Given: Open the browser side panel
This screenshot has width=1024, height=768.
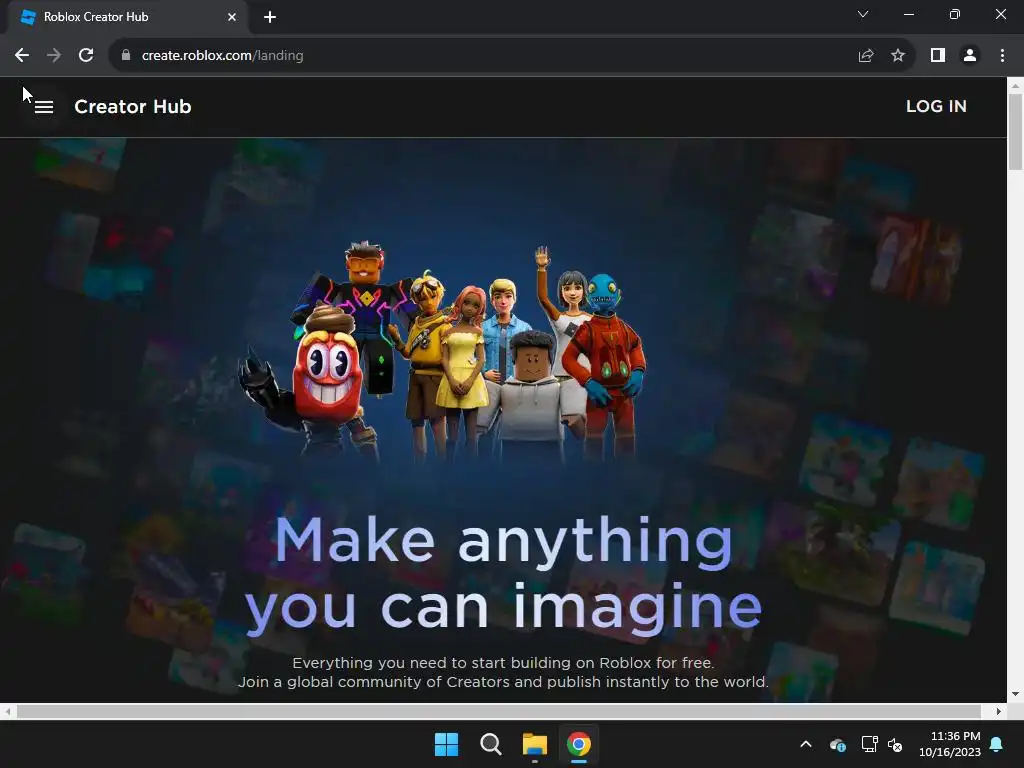Looking at the screenshot, I should (x=938, y=56).
